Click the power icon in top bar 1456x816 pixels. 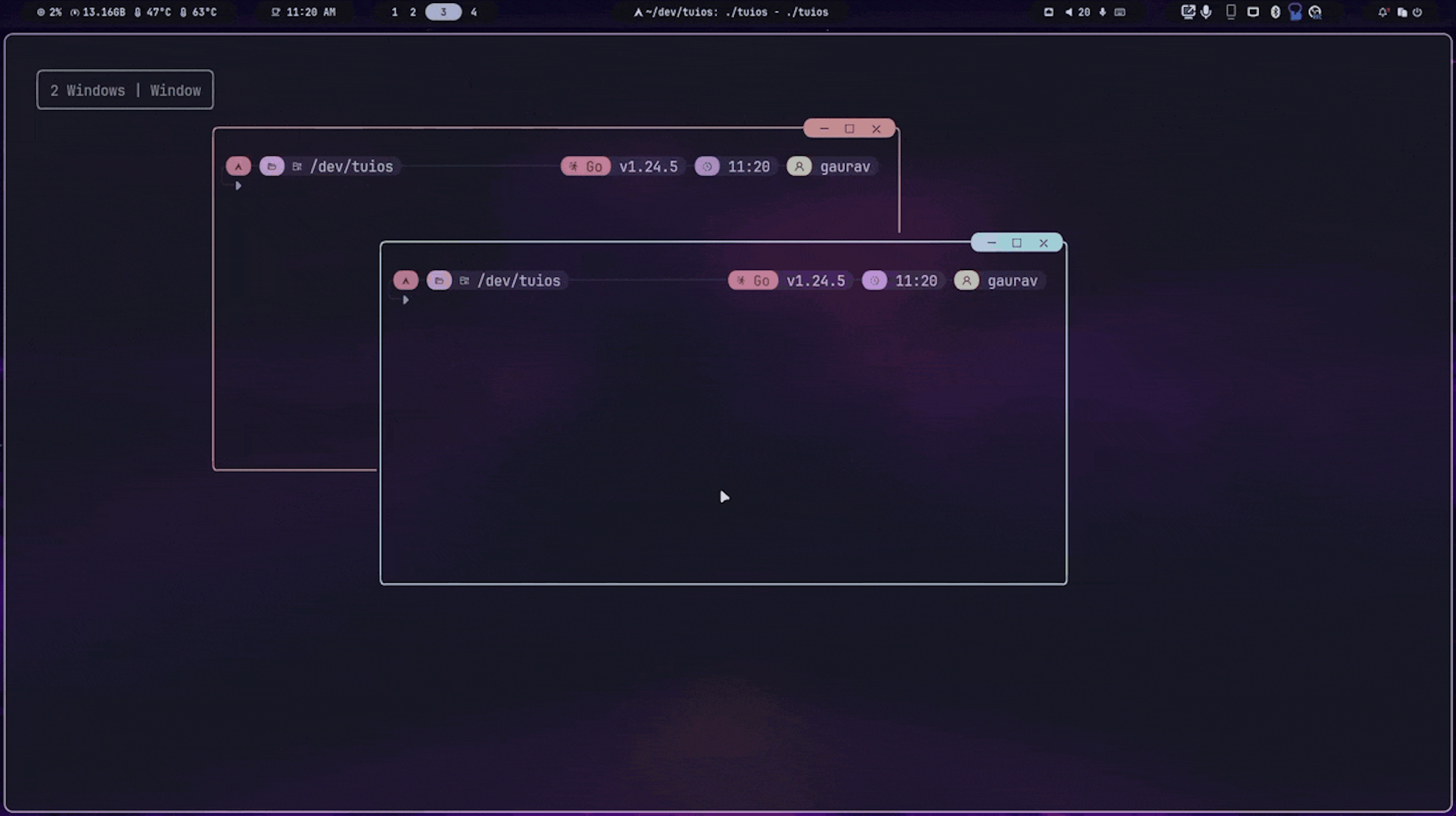tap(1418, 12)
